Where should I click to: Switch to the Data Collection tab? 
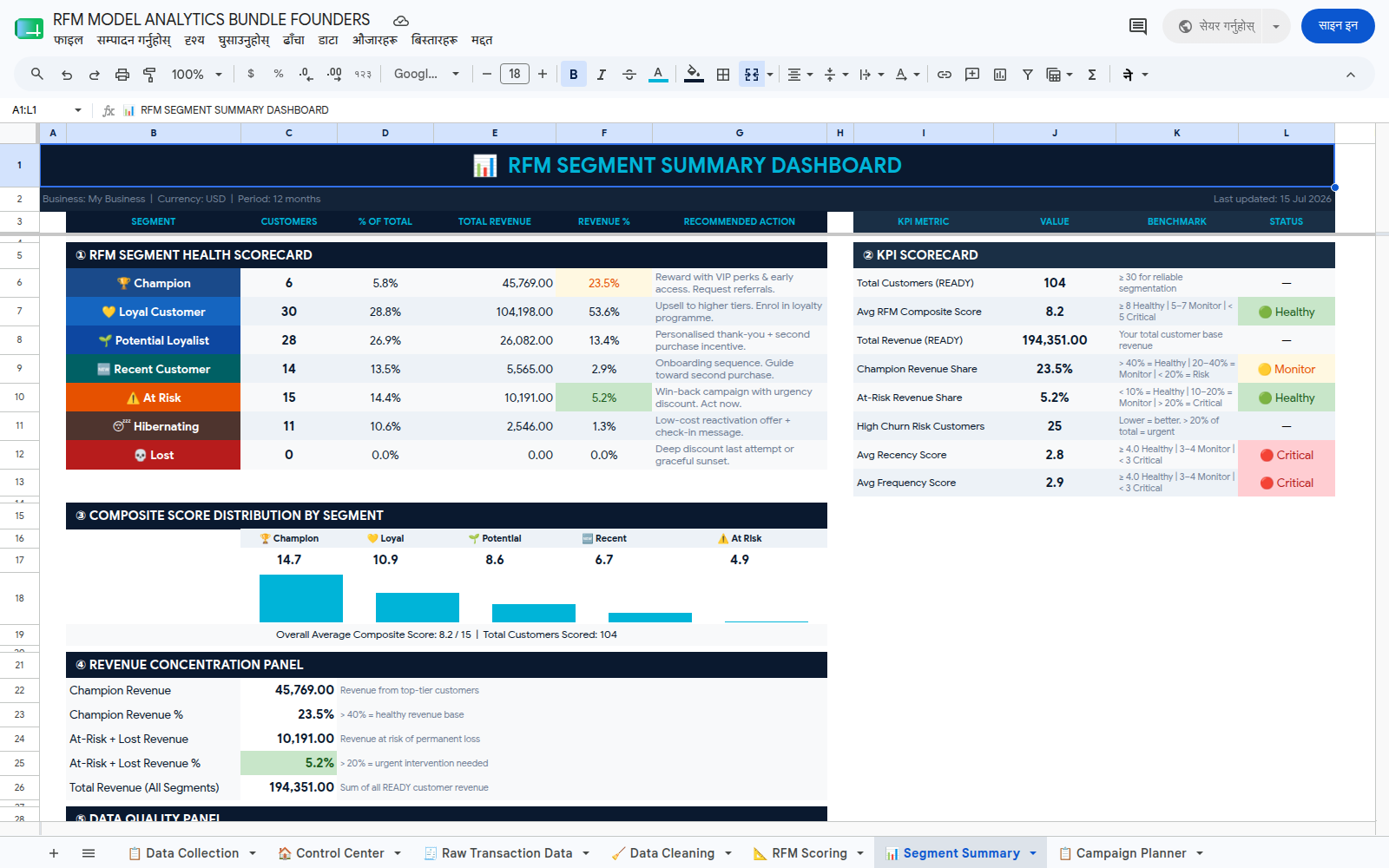pyautogui.click(x=192, y=853)
